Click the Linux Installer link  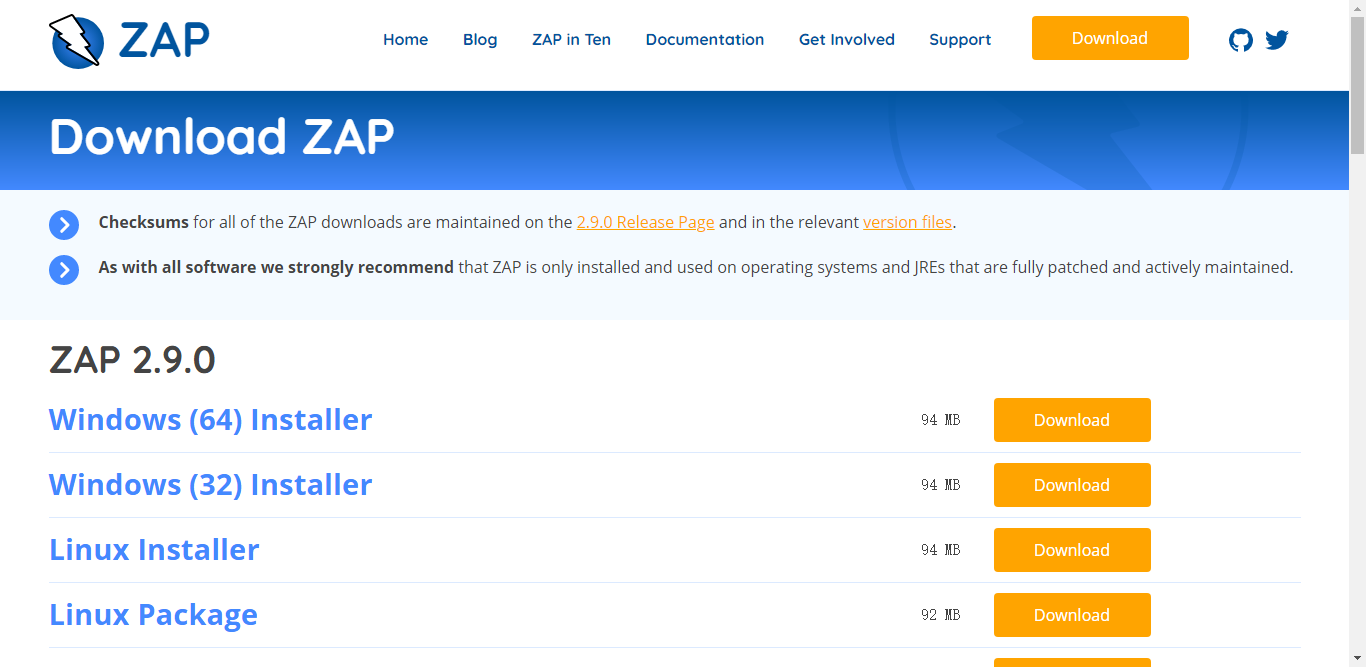click(154, 549)
